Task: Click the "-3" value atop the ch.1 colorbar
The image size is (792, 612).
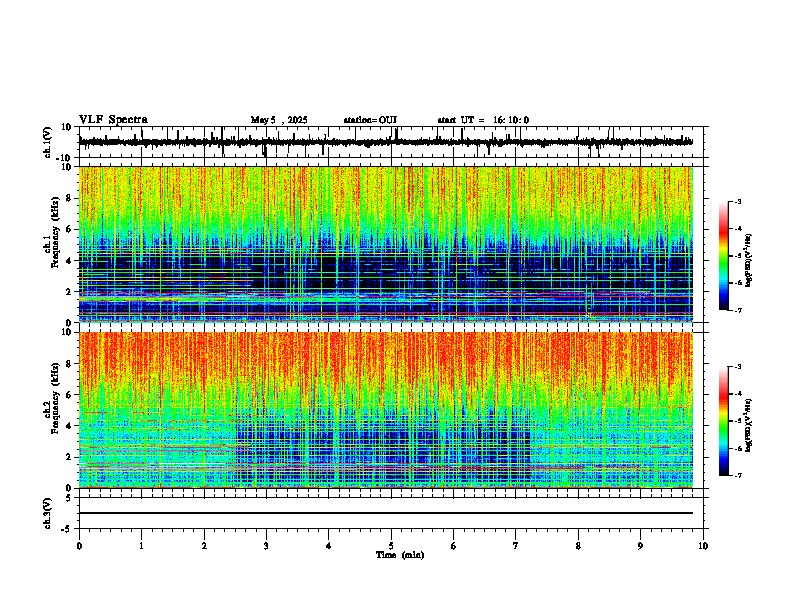Action: (x=738, y=201)
